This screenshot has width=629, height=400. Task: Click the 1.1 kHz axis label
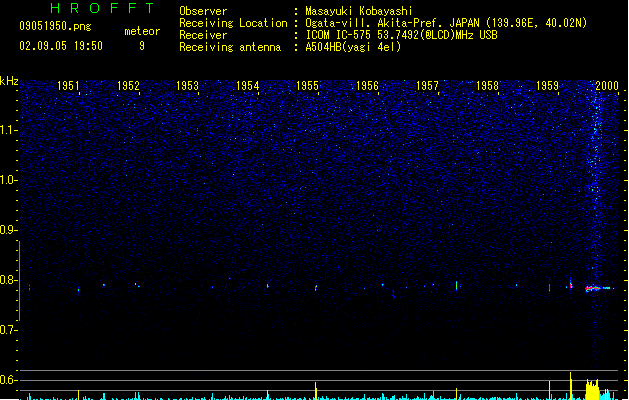(x=8, y=130)
